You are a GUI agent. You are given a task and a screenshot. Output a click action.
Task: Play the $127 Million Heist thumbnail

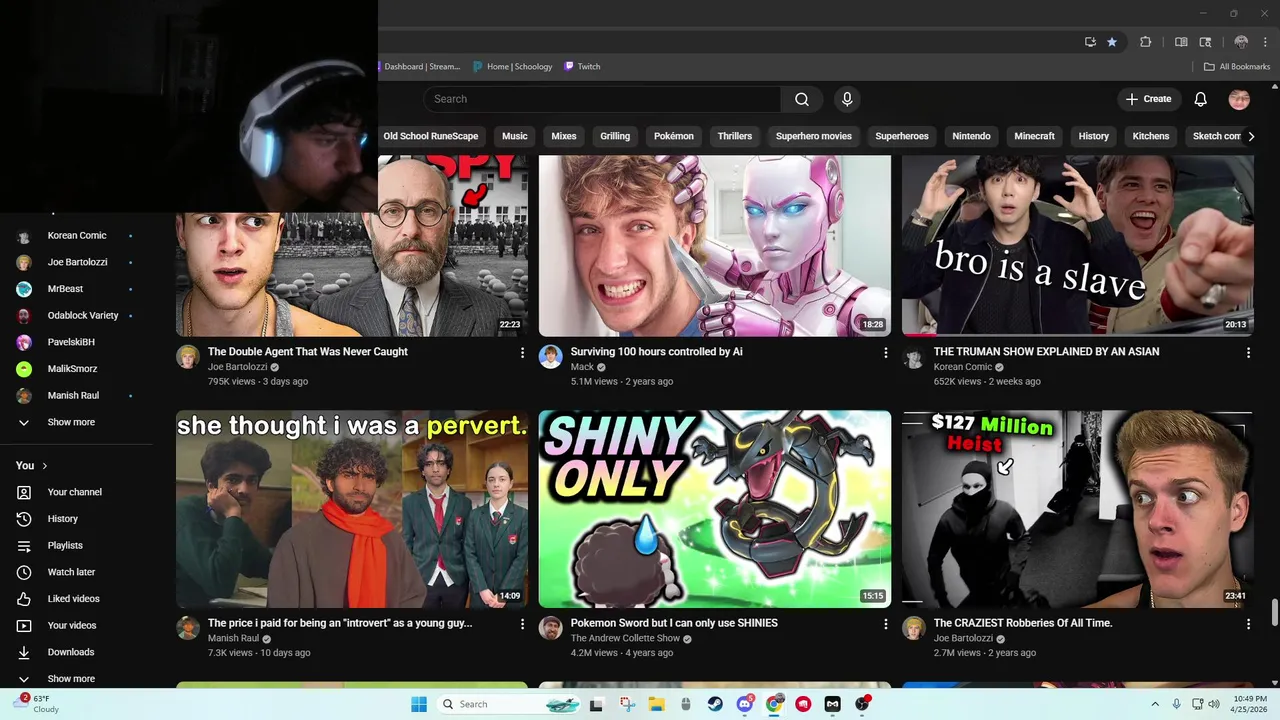tap(1078, 509)
